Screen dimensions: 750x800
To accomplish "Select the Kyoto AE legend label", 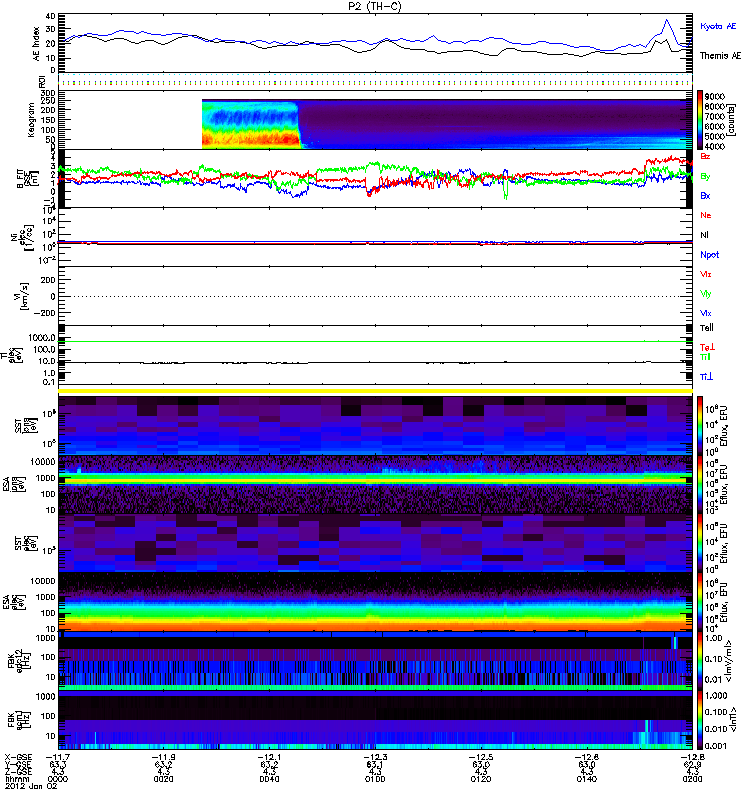I will (x=717, y=26).
